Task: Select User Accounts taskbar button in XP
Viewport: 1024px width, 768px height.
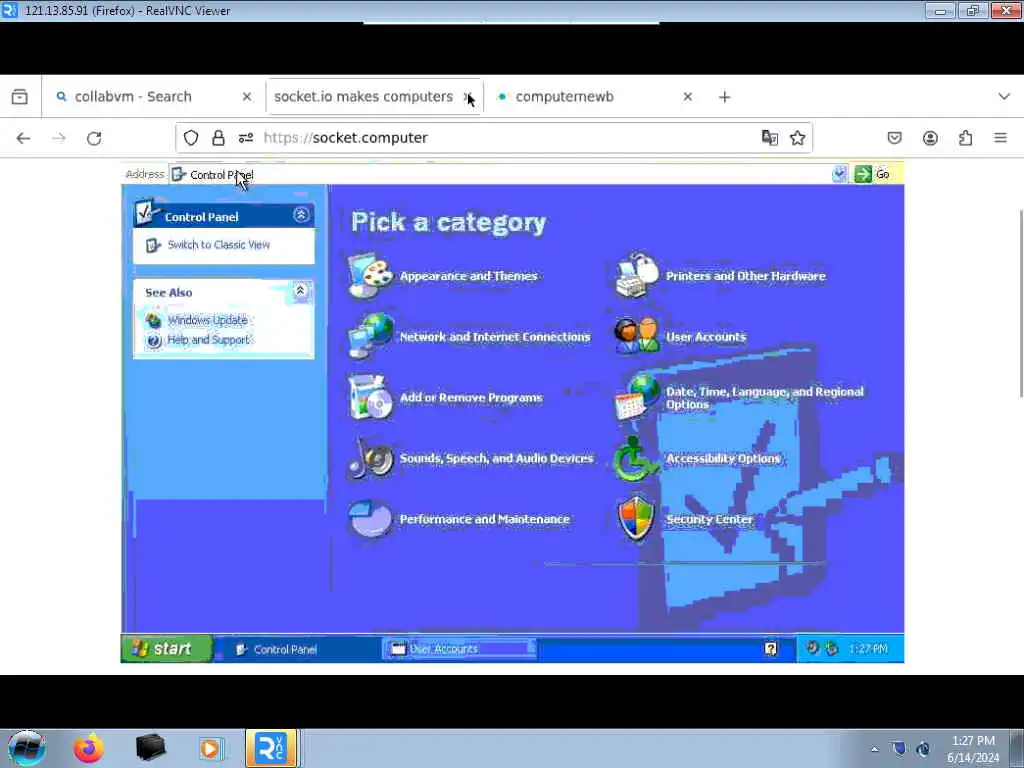Action: [x=460, y=648]
